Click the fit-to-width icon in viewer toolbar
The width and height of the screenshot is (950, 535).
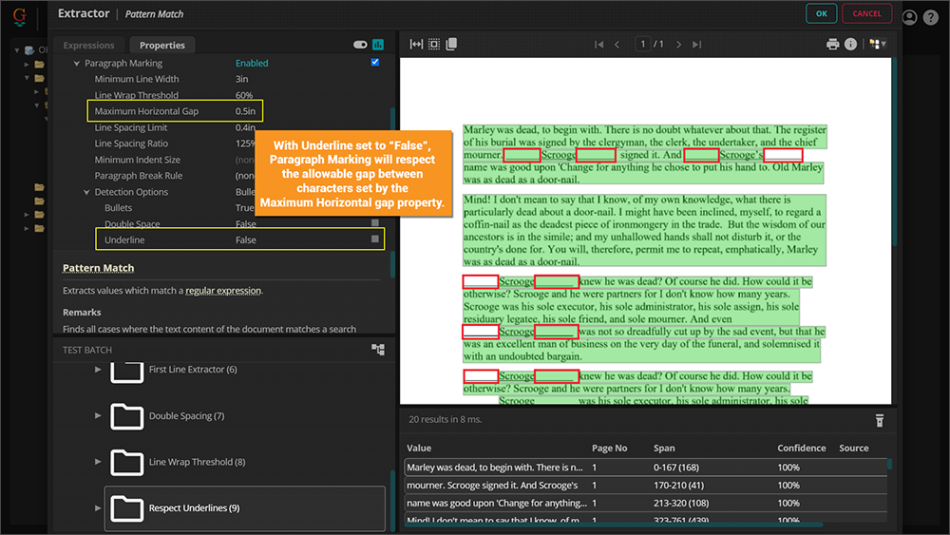coord(416,44)
